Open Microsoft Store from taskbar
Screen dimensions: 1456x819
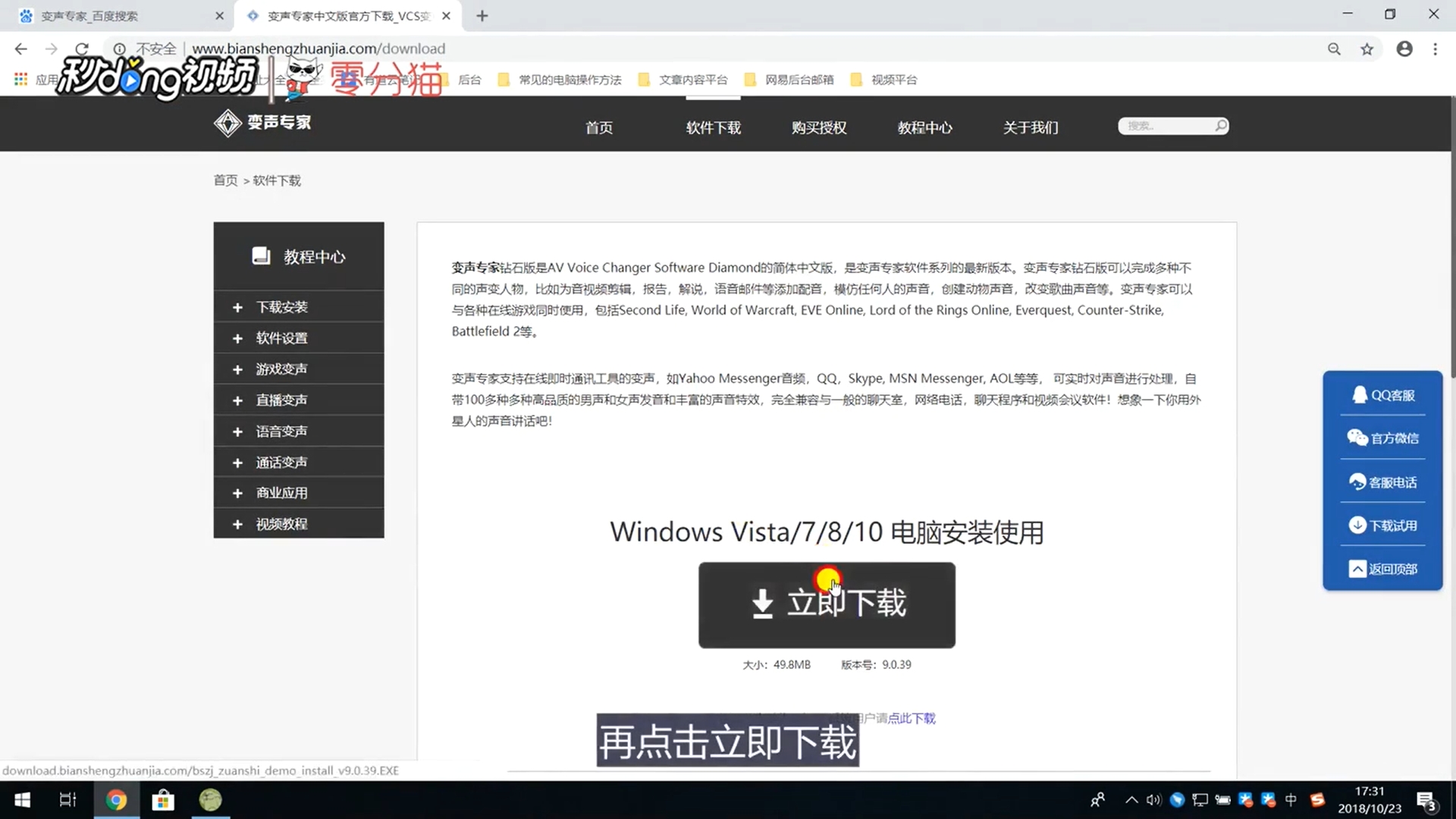163,800
